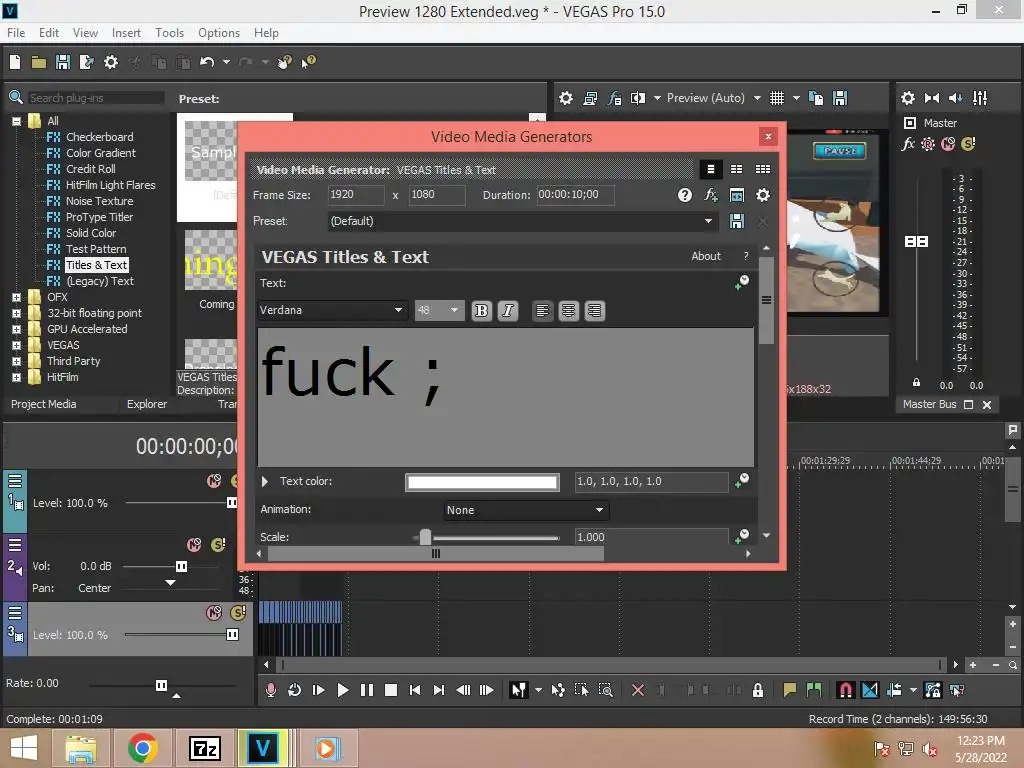Viewport: 1024px width, 768px height.
Task: Open the Preset (Default) dropdown
Action: (522, 221)
